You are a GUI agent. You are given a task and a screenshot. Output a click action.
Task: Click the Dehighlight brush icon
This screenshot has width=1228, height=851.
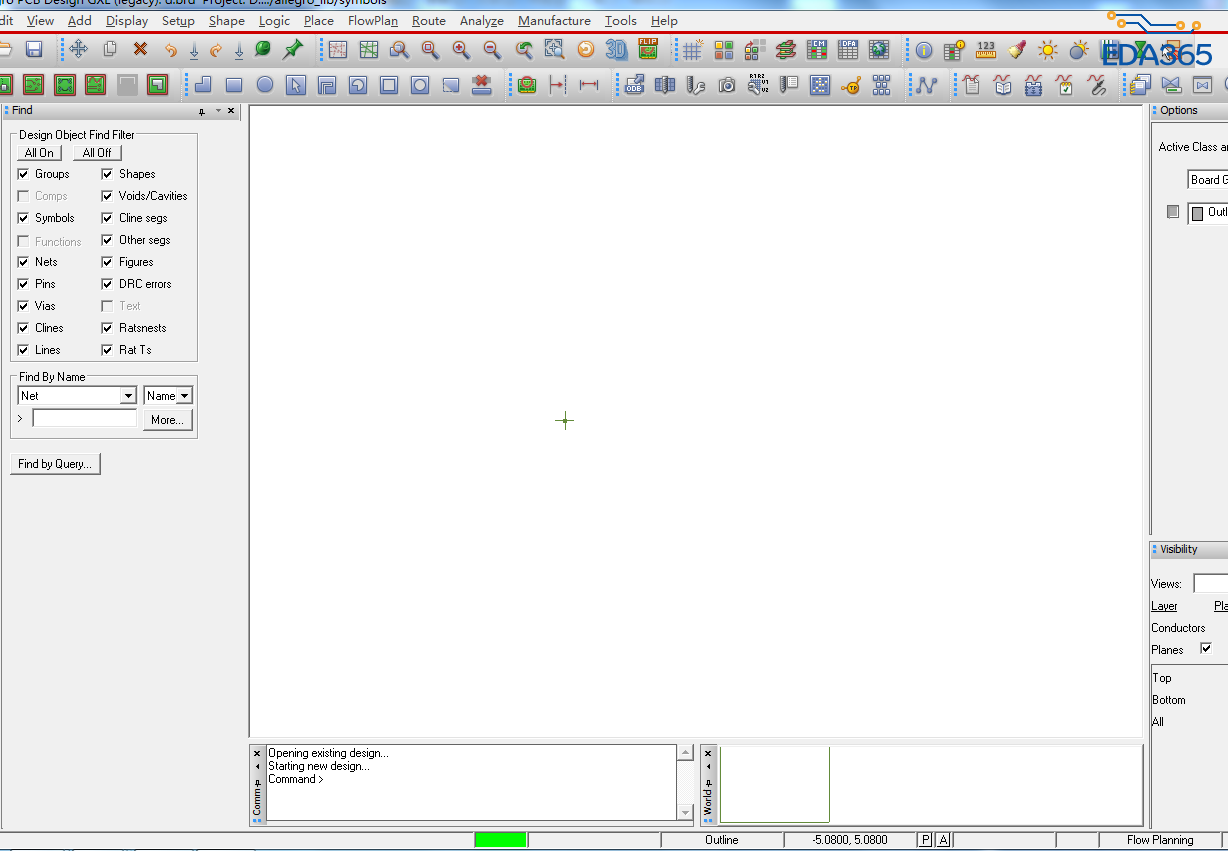1017,49
